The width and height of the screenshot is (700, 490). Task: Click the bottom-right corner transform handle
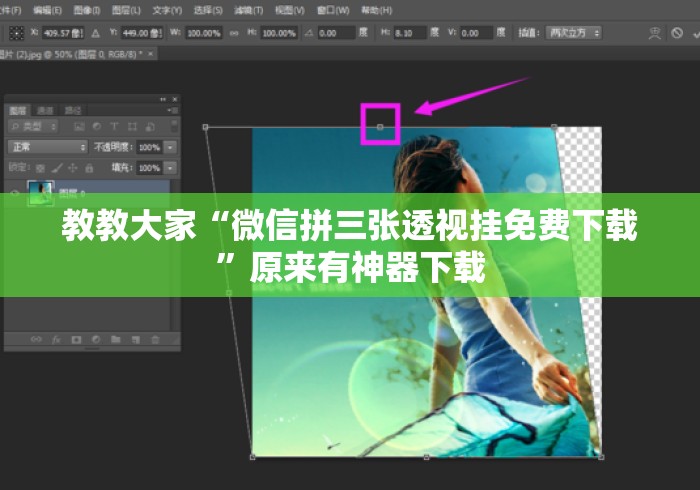(601, 457)
